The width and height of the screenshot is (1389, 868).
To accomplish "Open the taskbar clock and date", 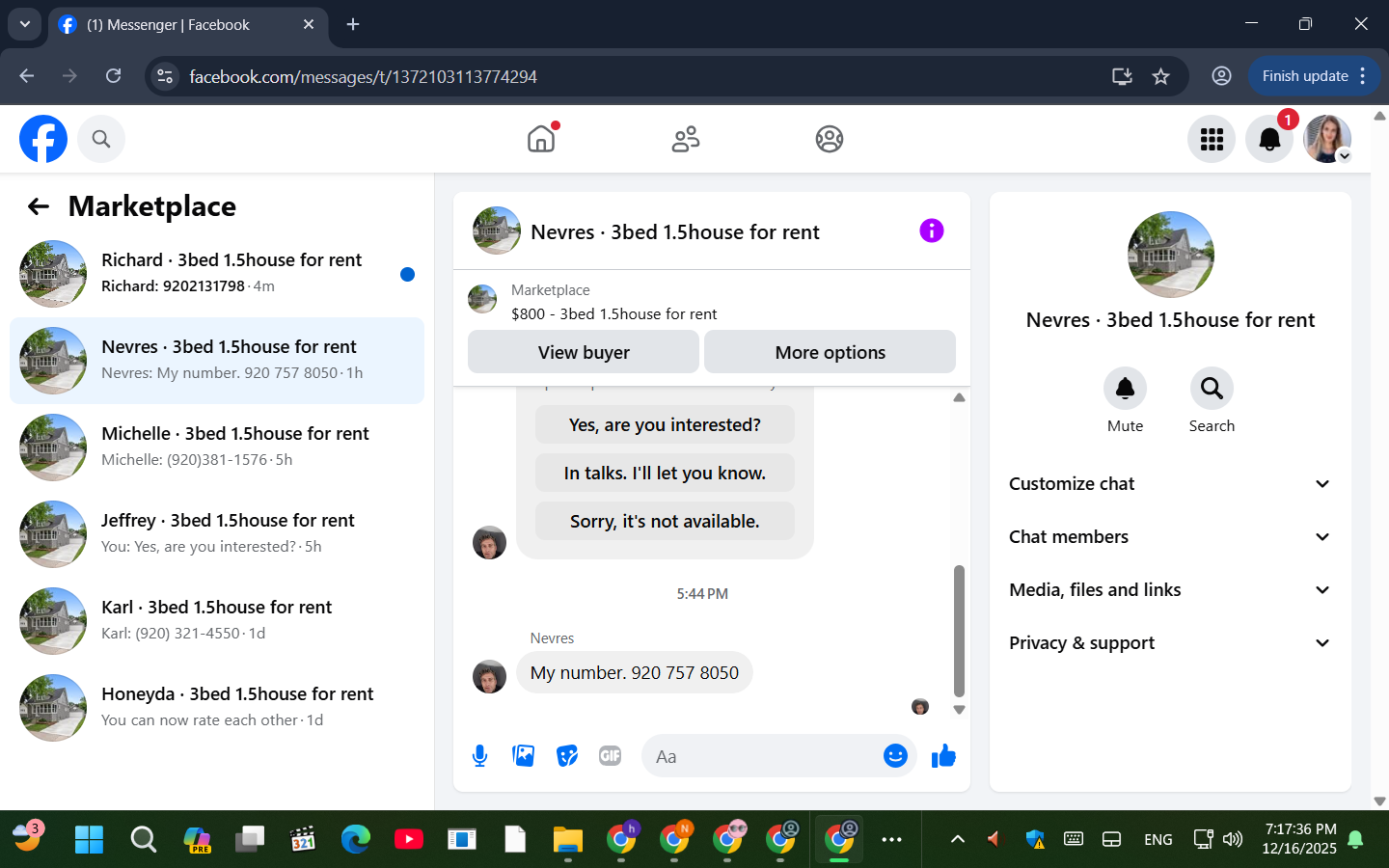I will click(1299, 839).
